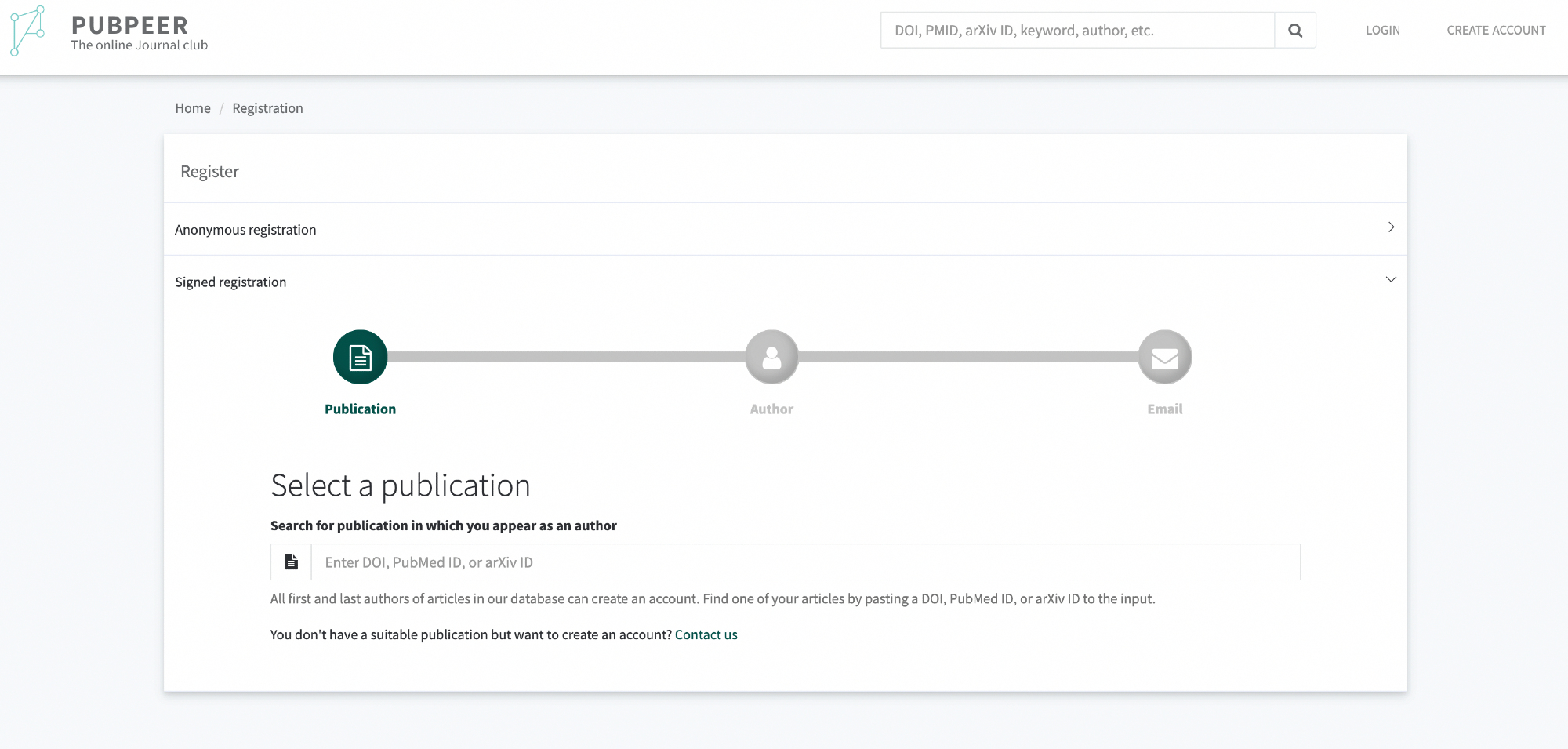This screenshot has height=749, width=1568.
Task: Click the Email step label
Action: (1164, 409)
